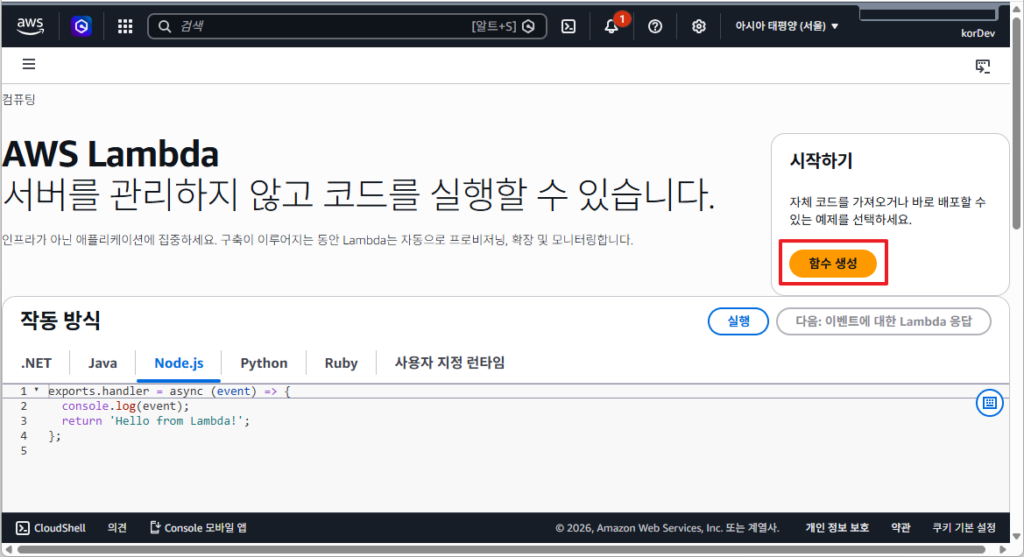This screenshot has width=1024, height=557.
Task: Click the hexagon icon inside search box
Action: [529, 26]
